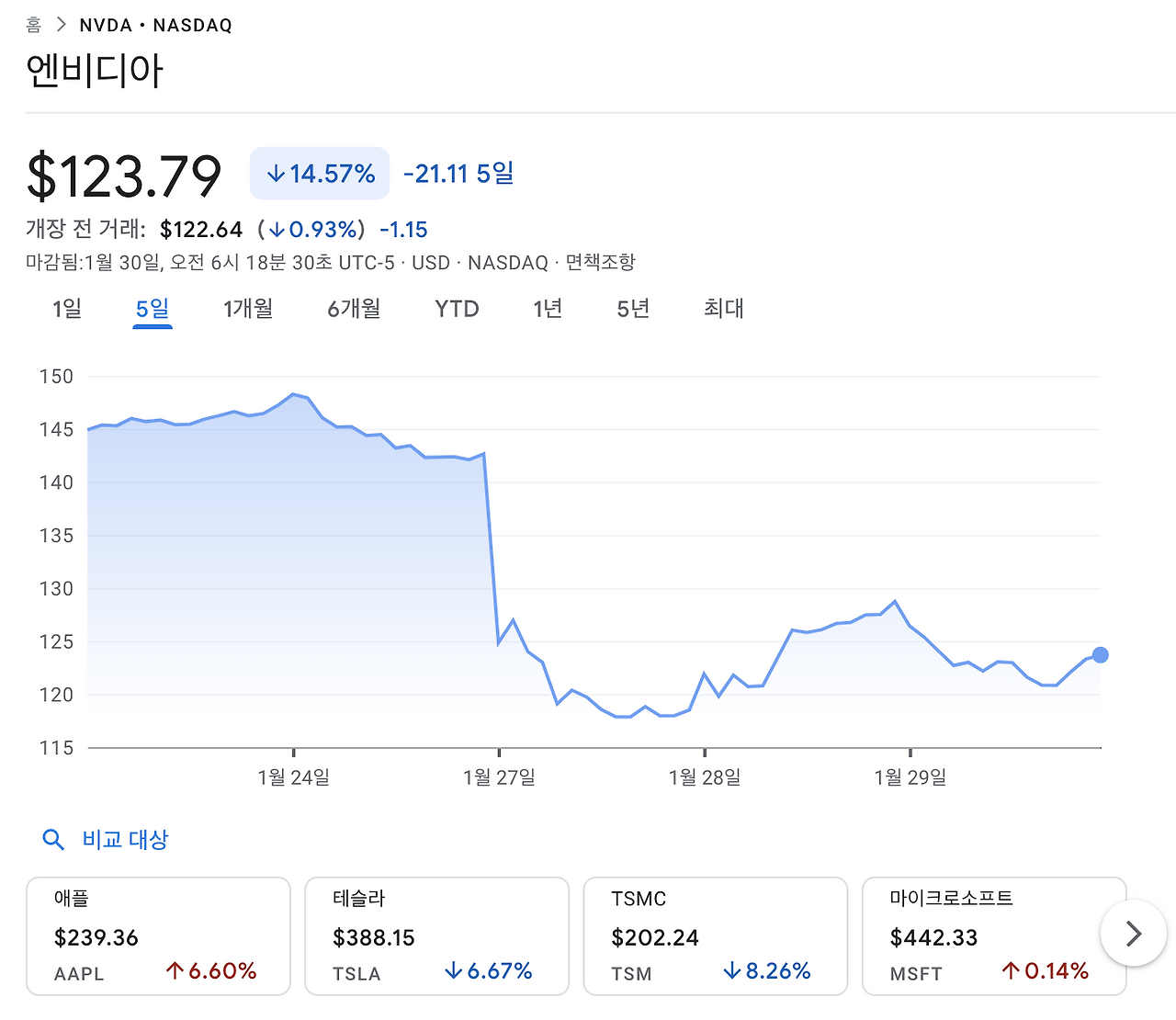Image resolution: width=1176 pixels, height=1020 pixels.
Task: Switch to the 6개월 range tab
Action: (354, 309)
